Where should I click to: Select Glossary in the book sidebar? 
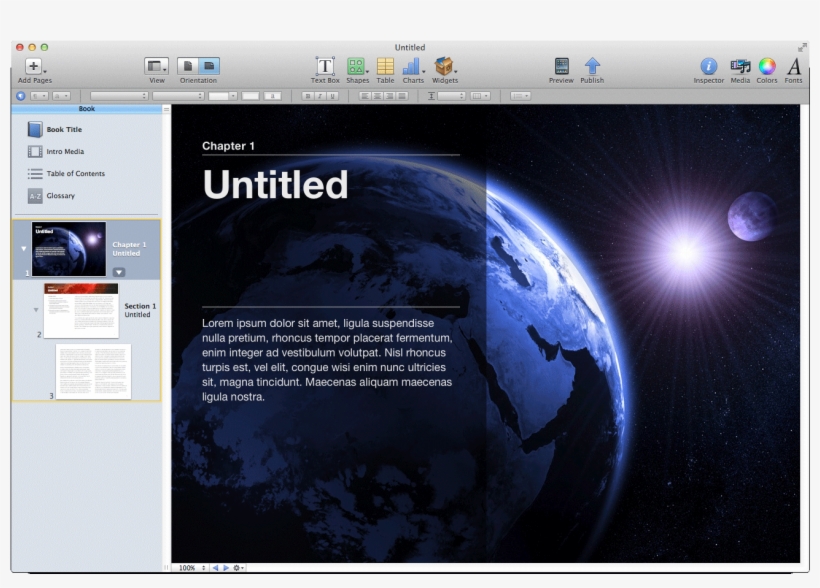(60, 196)
